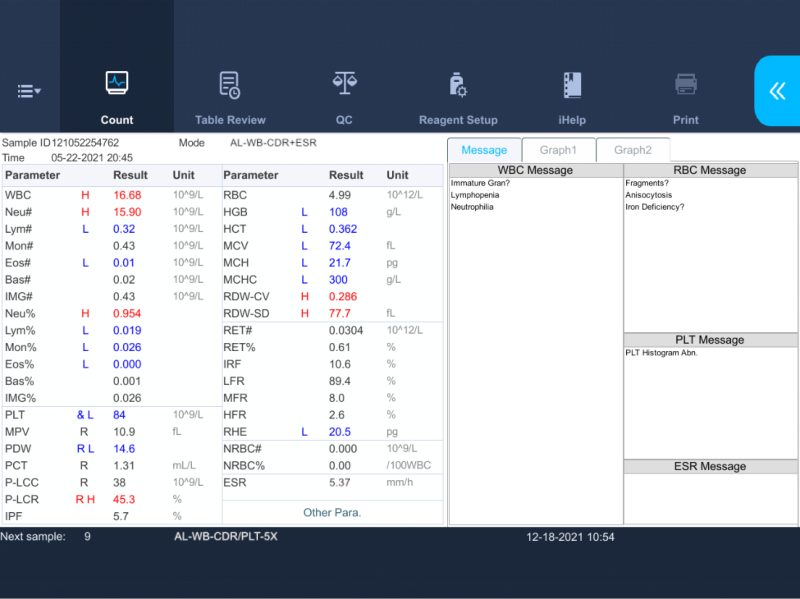
Task: Switch to the Graph2 tab
Action: click(x=633, y=150)
